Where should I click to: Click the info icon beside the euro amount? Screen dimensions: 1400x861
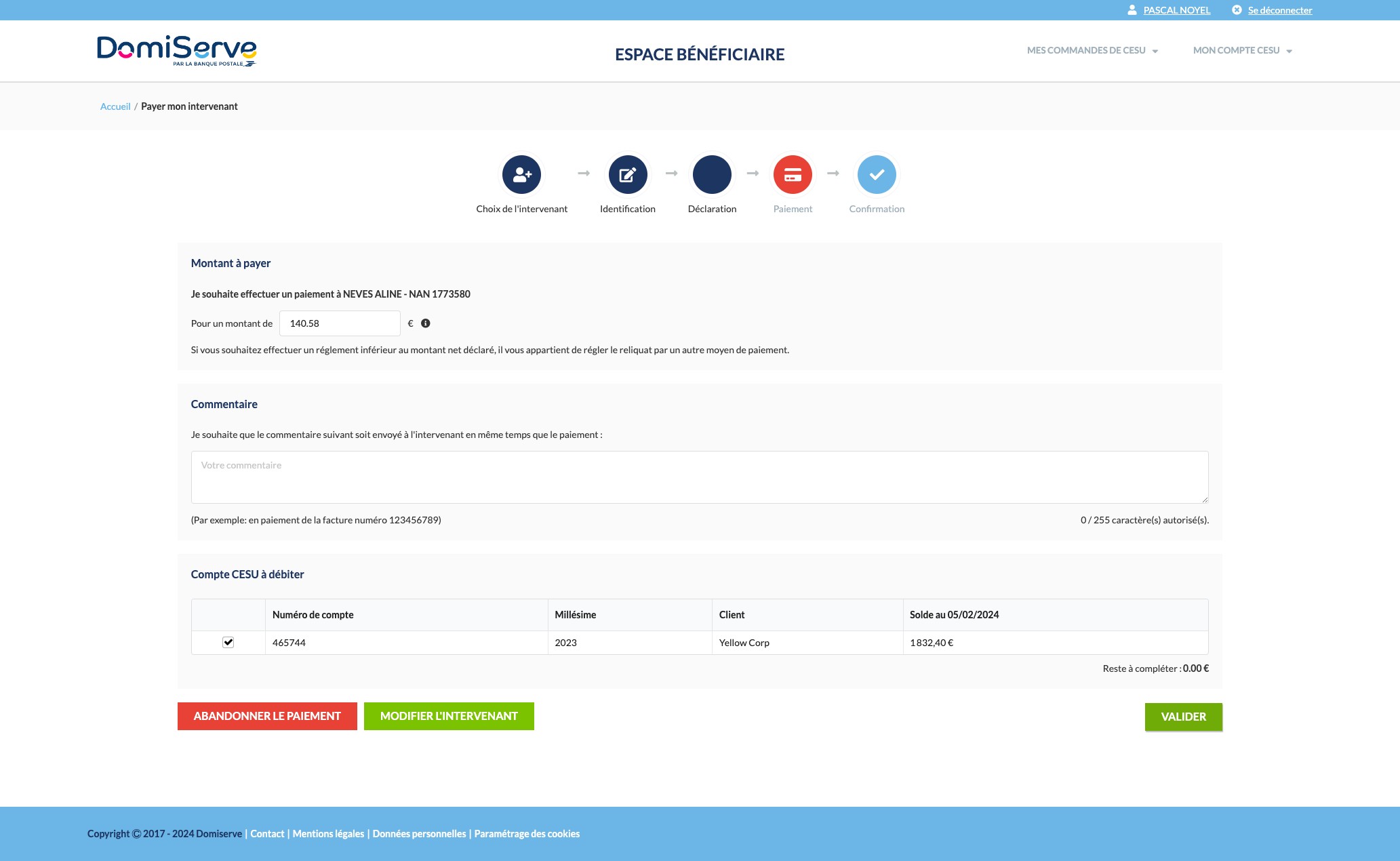tap(426, 323)
